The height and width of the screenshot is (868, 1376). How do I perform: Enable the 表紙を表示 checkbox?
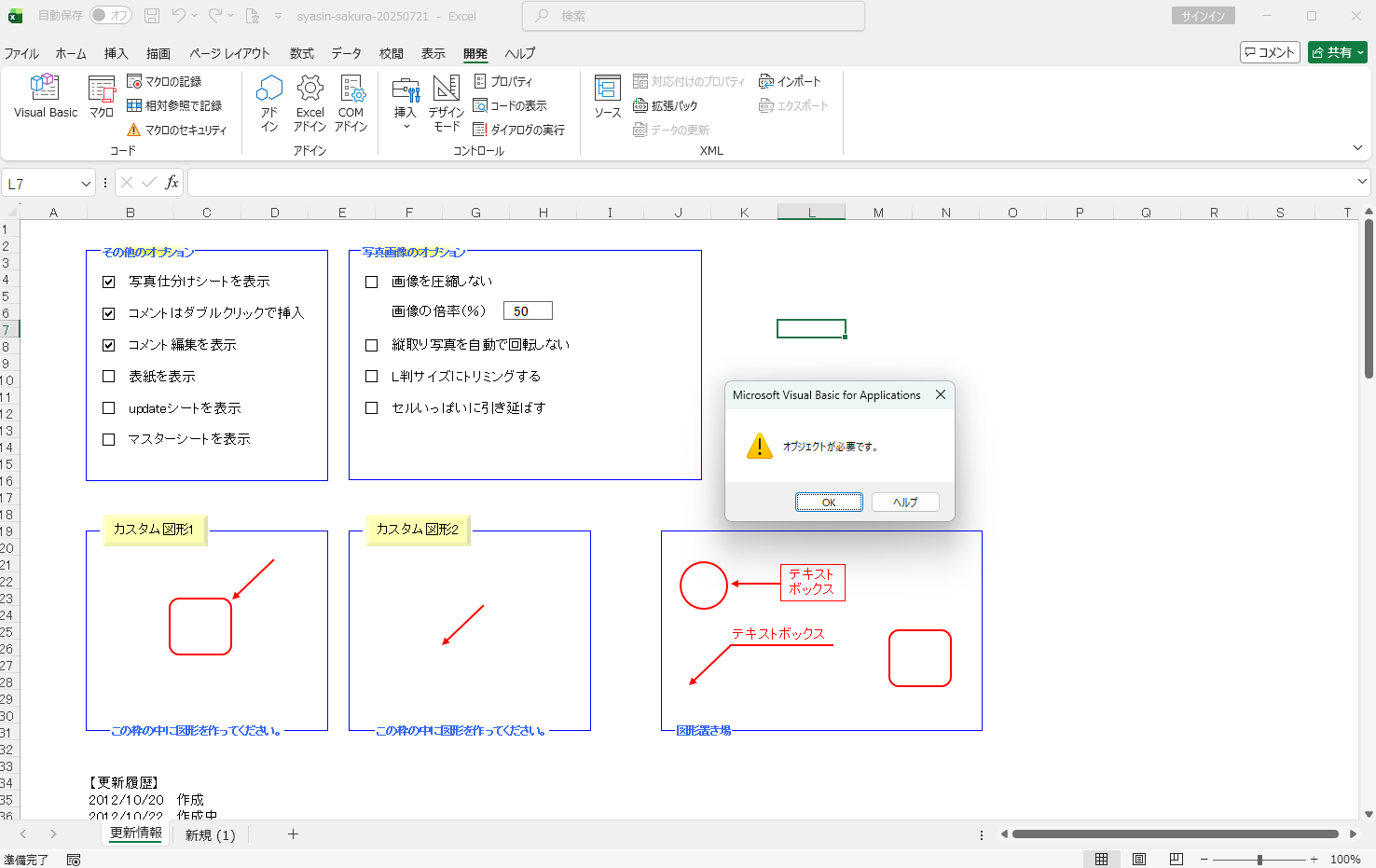(109, 377)
